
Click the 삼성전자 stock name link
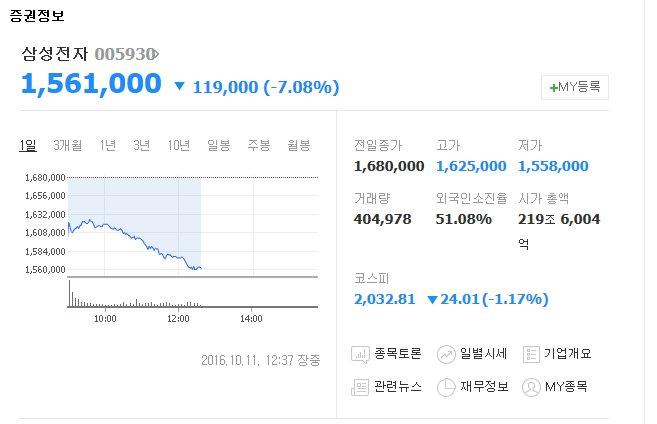click(x=53, y=54)
